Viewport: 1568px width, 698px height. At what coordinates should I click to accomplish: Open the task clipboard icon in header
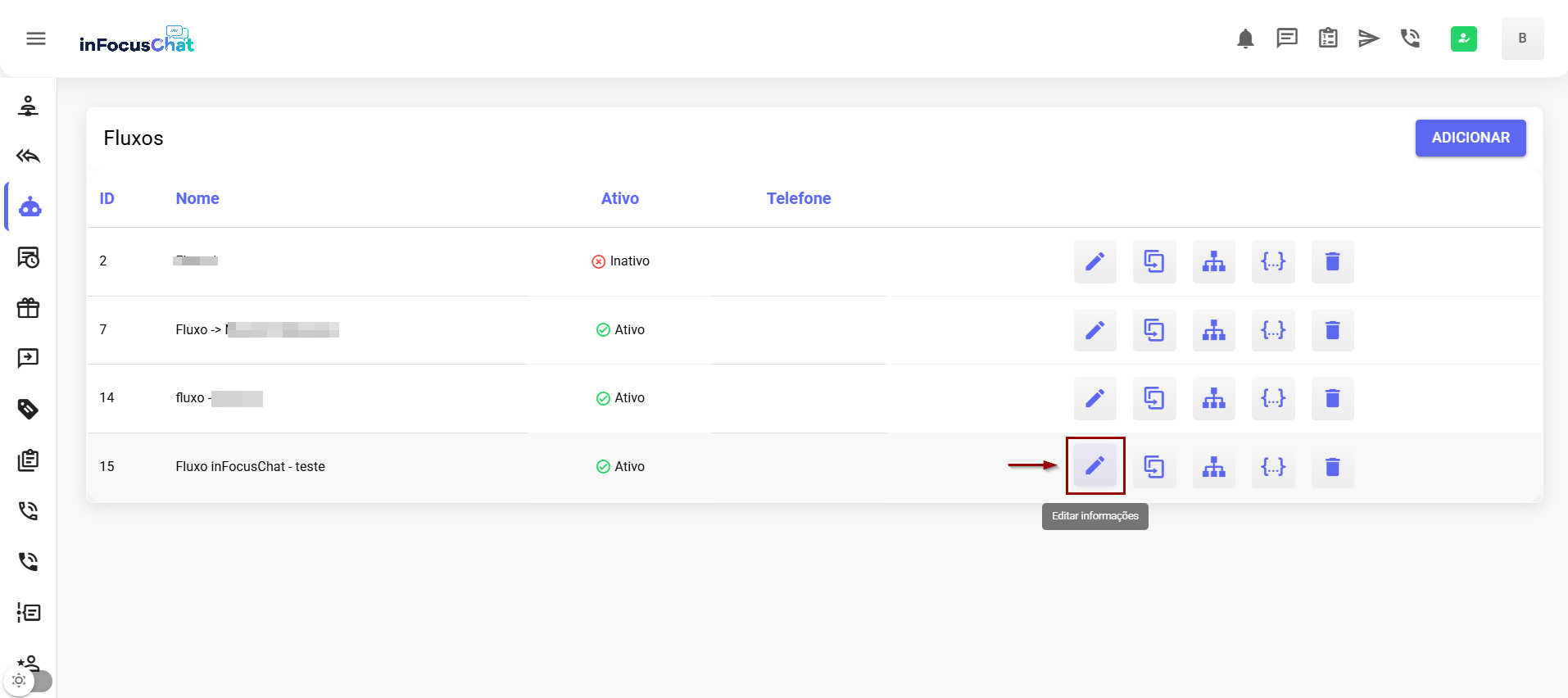pyautogui.click(x=1327, y=39)
